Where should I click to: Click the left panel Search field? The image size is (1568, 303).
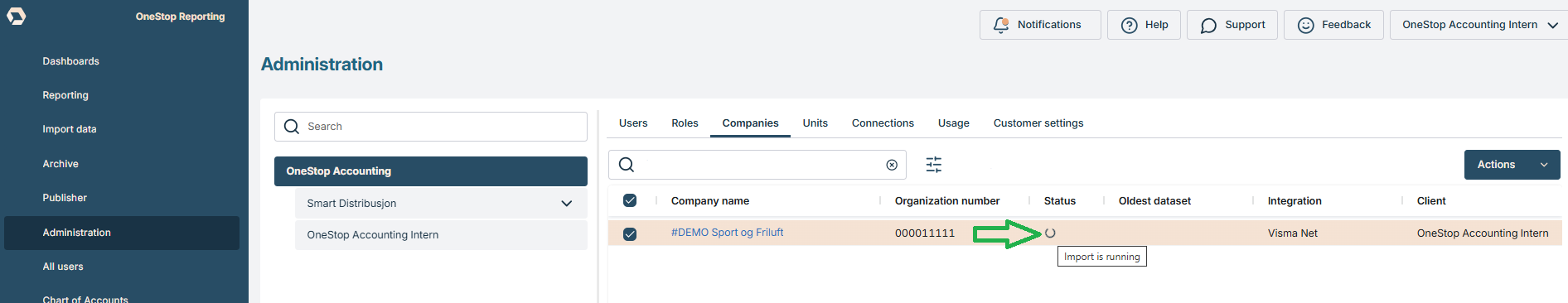tap(431, 127)
